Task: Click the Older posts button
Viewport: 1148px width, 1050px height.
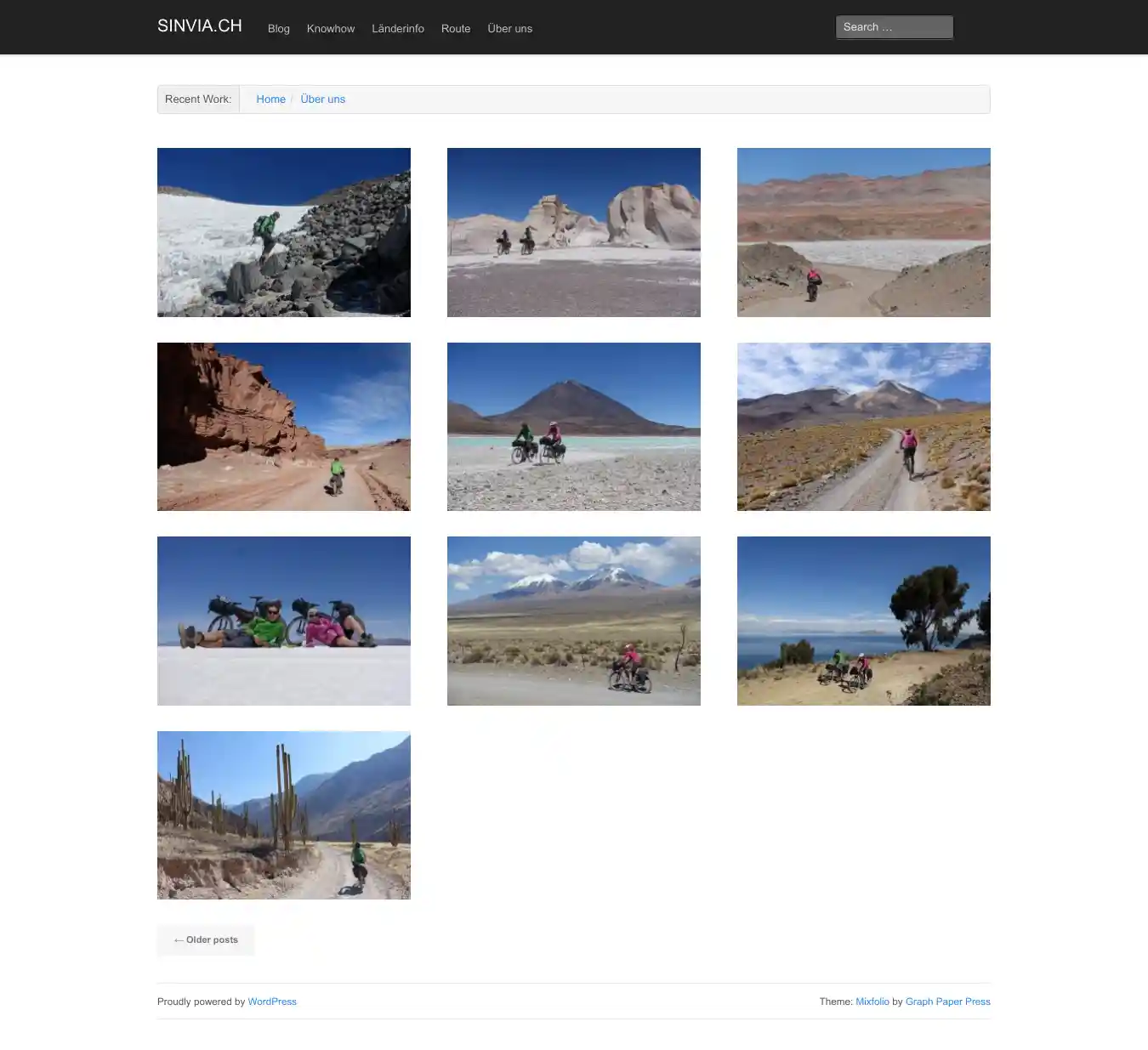Action: pyautogui.click(x=206, y=939)
